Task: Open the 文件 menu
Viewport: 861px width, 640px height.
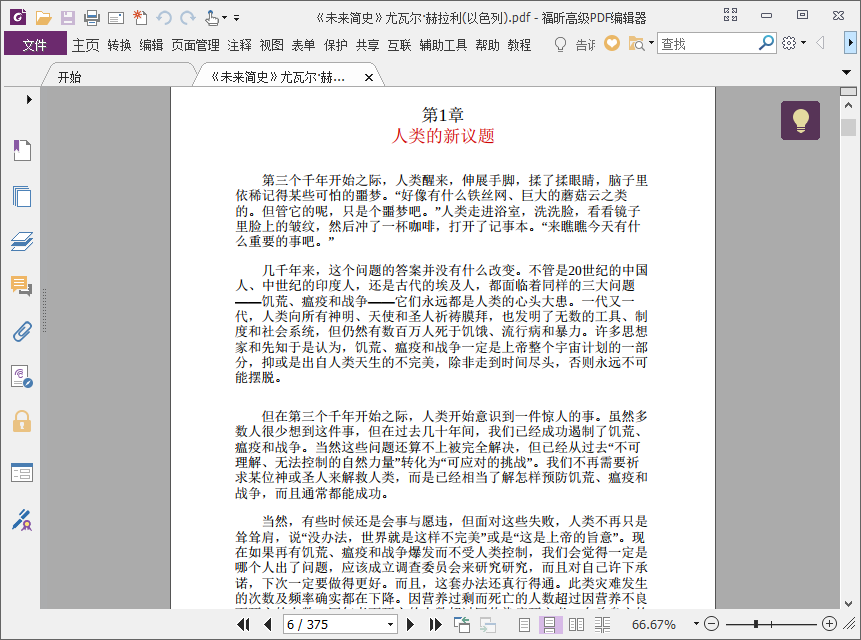Action: click(35, 44)
